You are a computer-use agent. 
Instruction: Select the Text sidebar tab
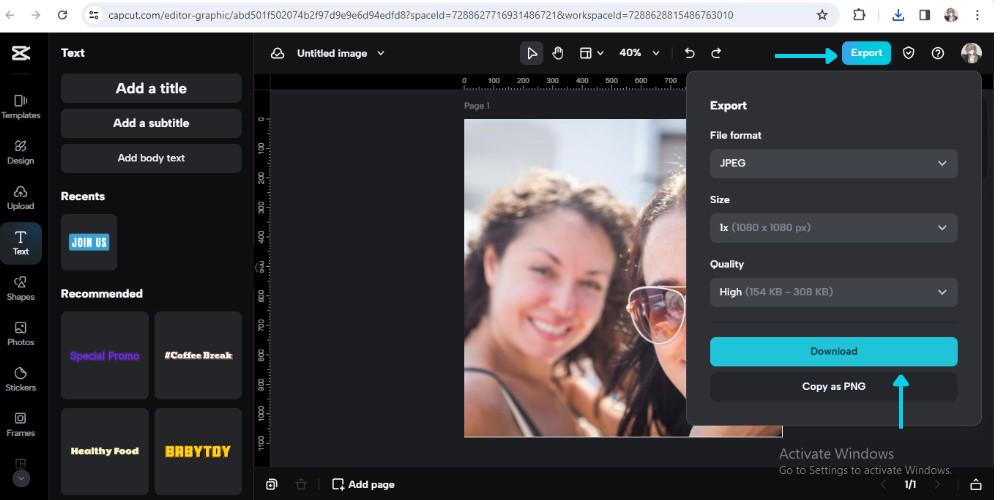[20, 243]
